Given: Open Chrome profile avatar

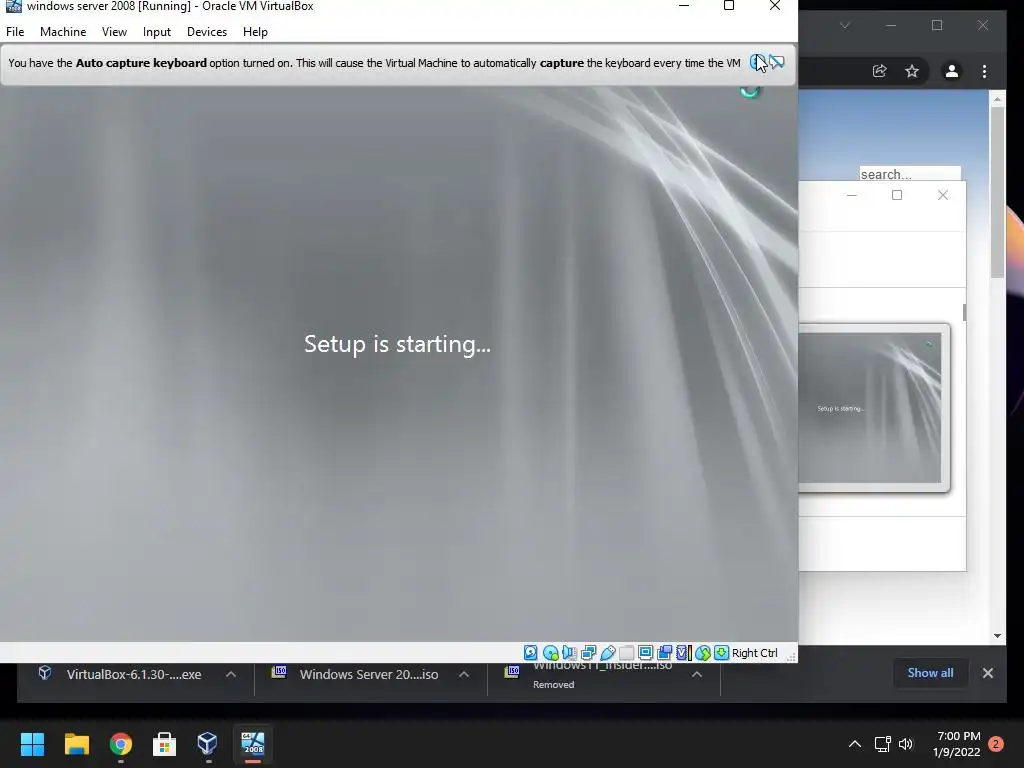Looking at the screenshot, I should click(952, 71).
